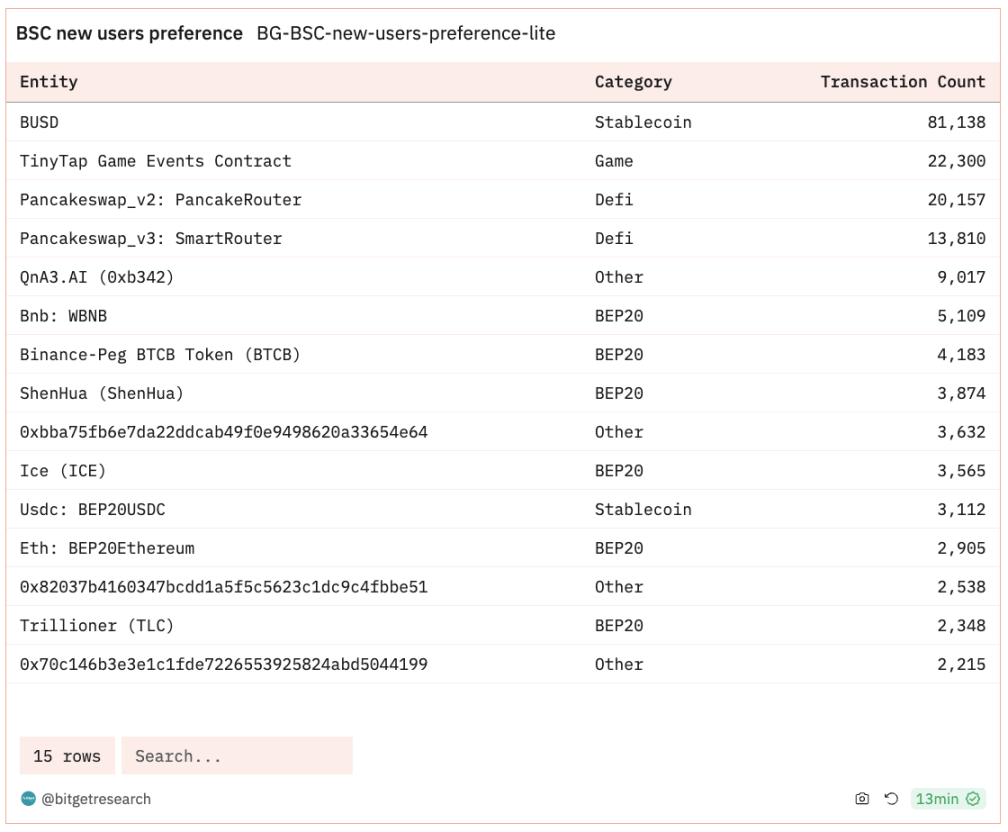Click transaction count 2,348
The image size is (1008, 832).
tap(961, 626)
